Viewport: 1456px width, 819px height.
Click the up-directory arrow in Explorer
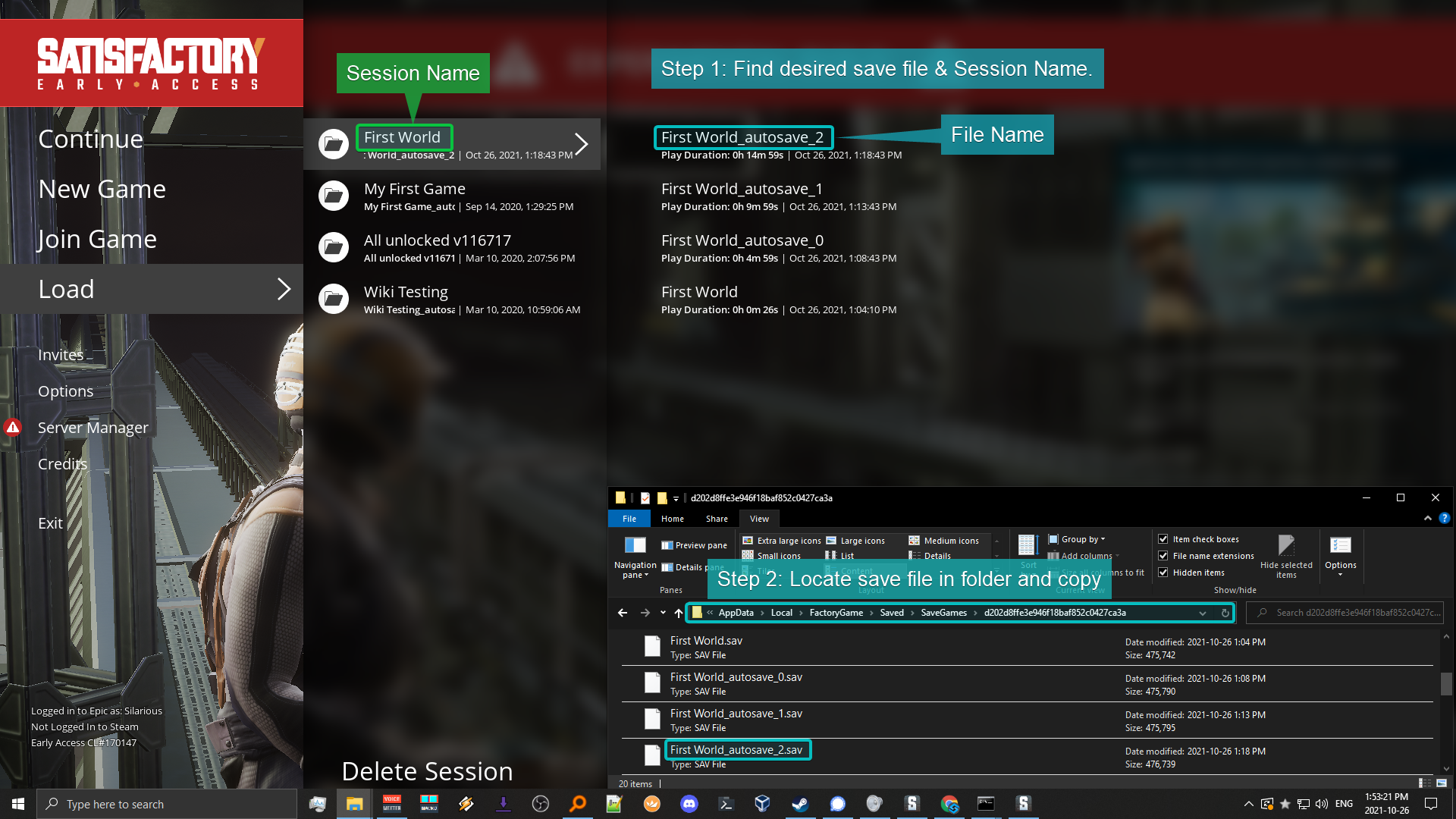point(679,613)
